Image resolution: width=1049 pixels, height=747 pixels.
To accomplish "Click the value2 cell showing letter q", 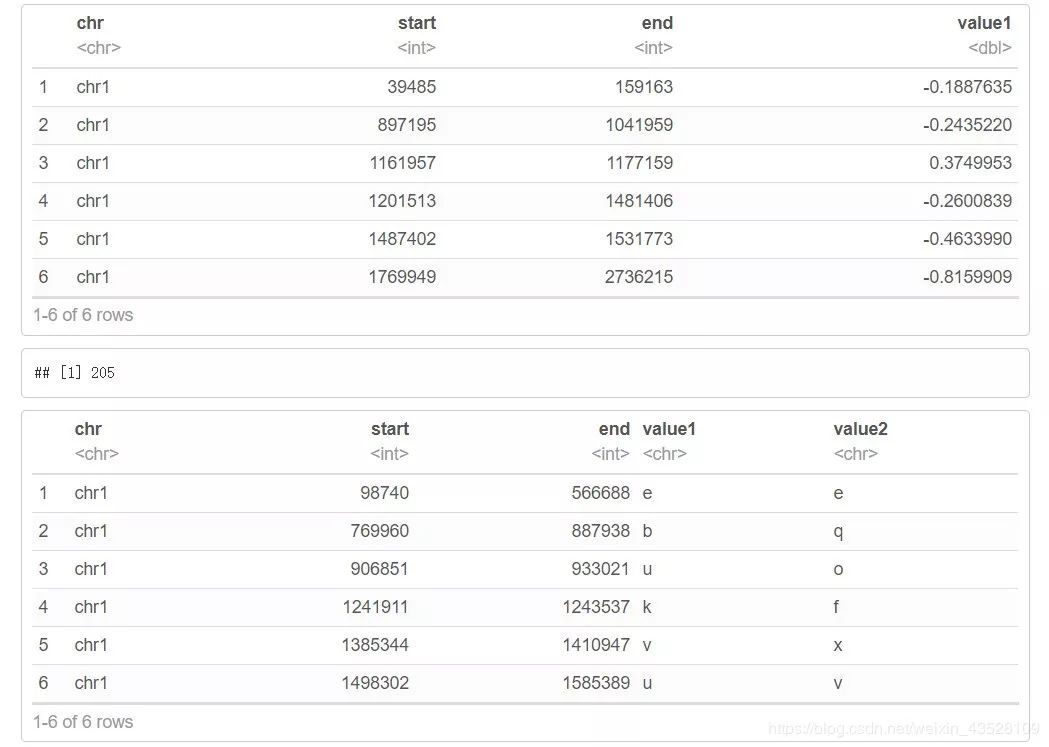I will tap(838, 531).
